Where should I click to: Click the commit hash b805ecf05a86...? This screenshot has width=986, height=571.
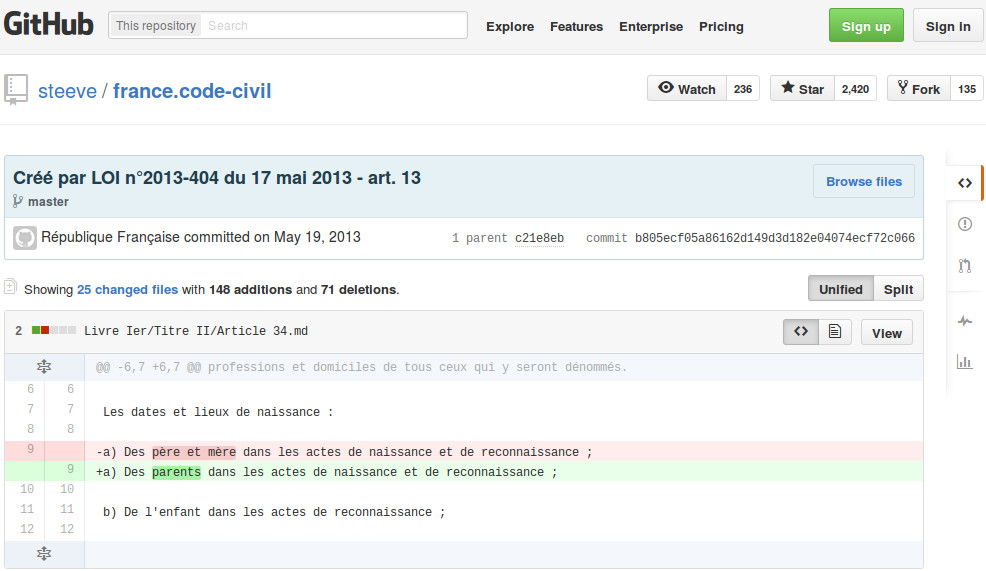[775, 238]
